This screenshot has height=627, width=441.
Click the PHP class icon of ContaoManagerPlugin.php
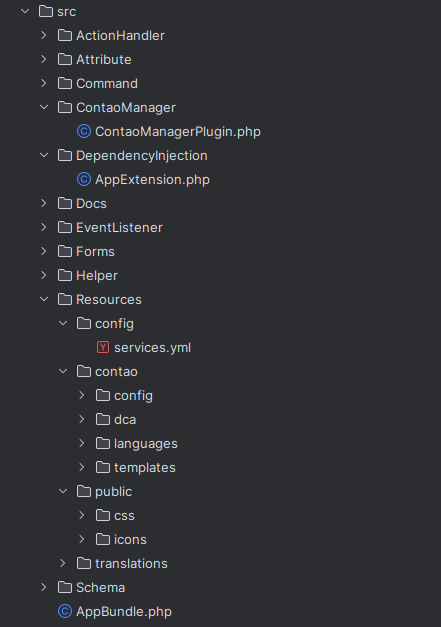84,131
